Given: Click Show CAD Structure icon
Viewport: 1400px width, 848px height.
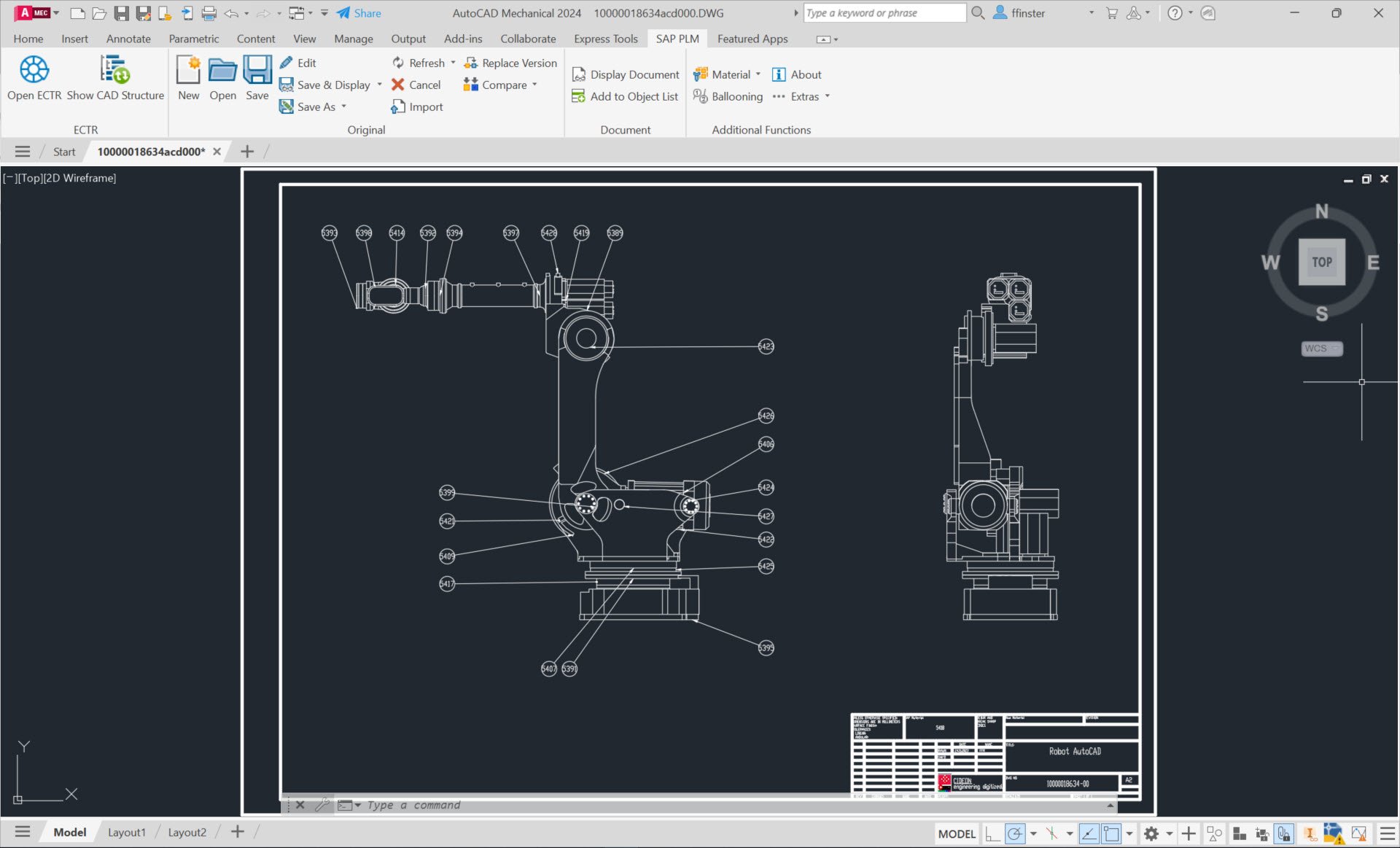Looking at the screenshot, I should point(114,70).
